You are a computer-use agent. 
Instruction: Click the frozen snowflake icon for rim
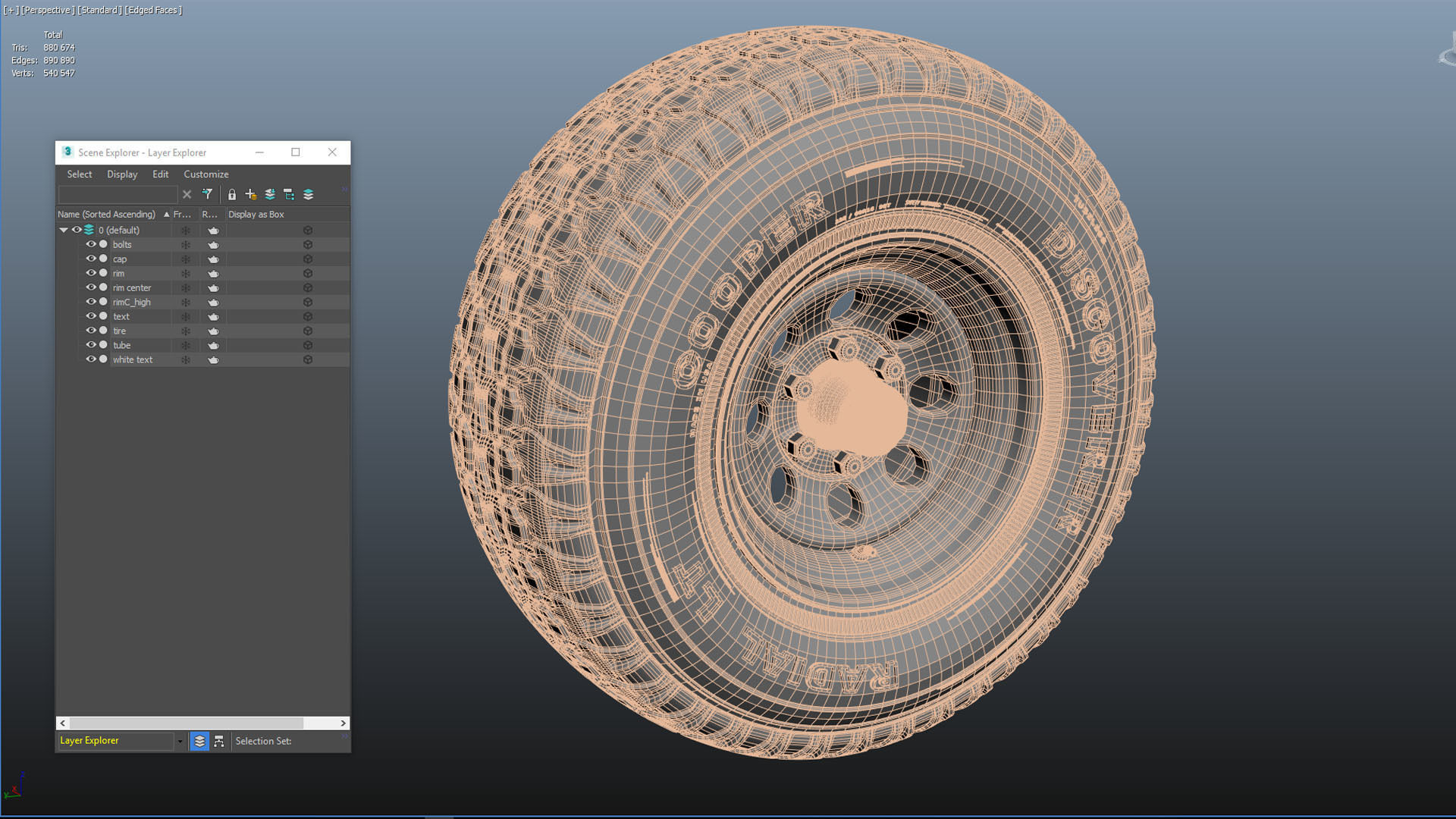(185, 274)
